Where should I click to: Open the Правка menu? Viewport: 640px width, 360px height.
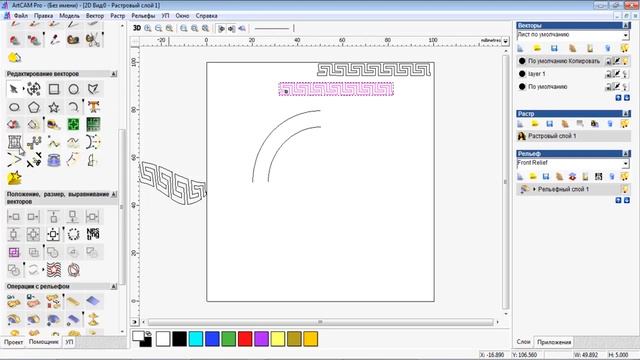click(43, 16)
